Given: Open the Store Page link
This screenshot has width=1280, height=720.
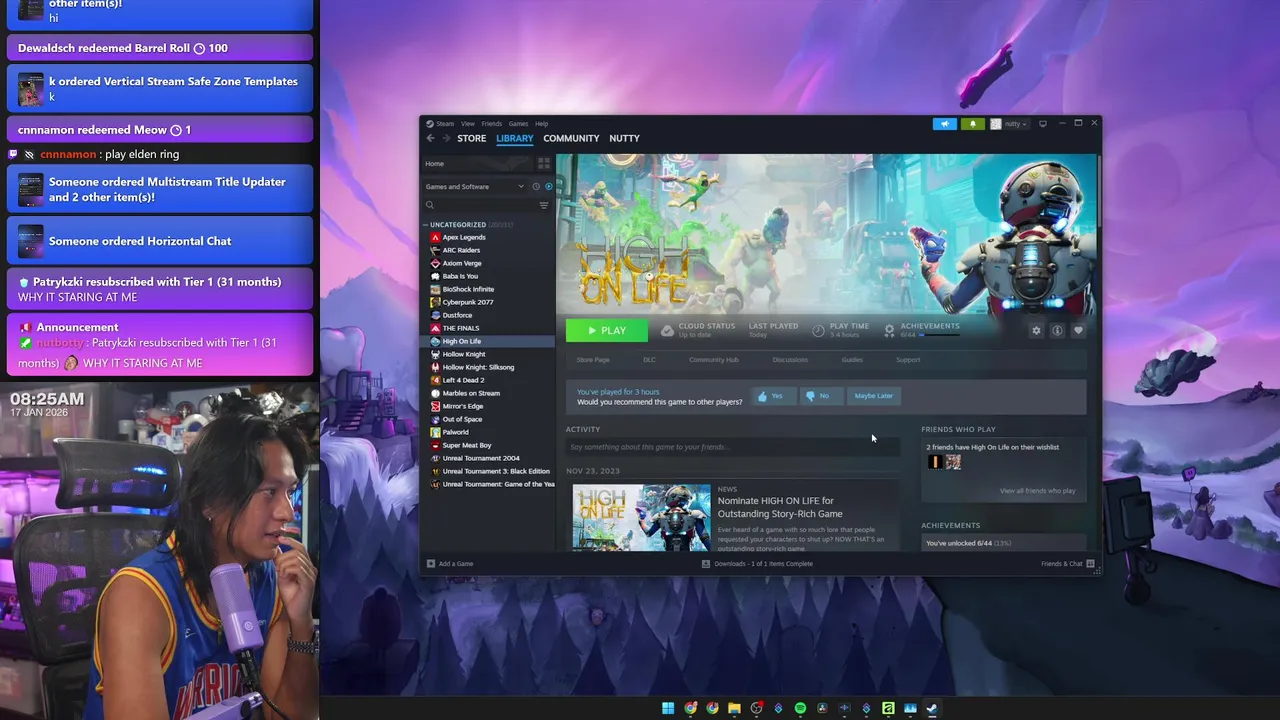Looking at the screenshot, I should tap(593, 360).
